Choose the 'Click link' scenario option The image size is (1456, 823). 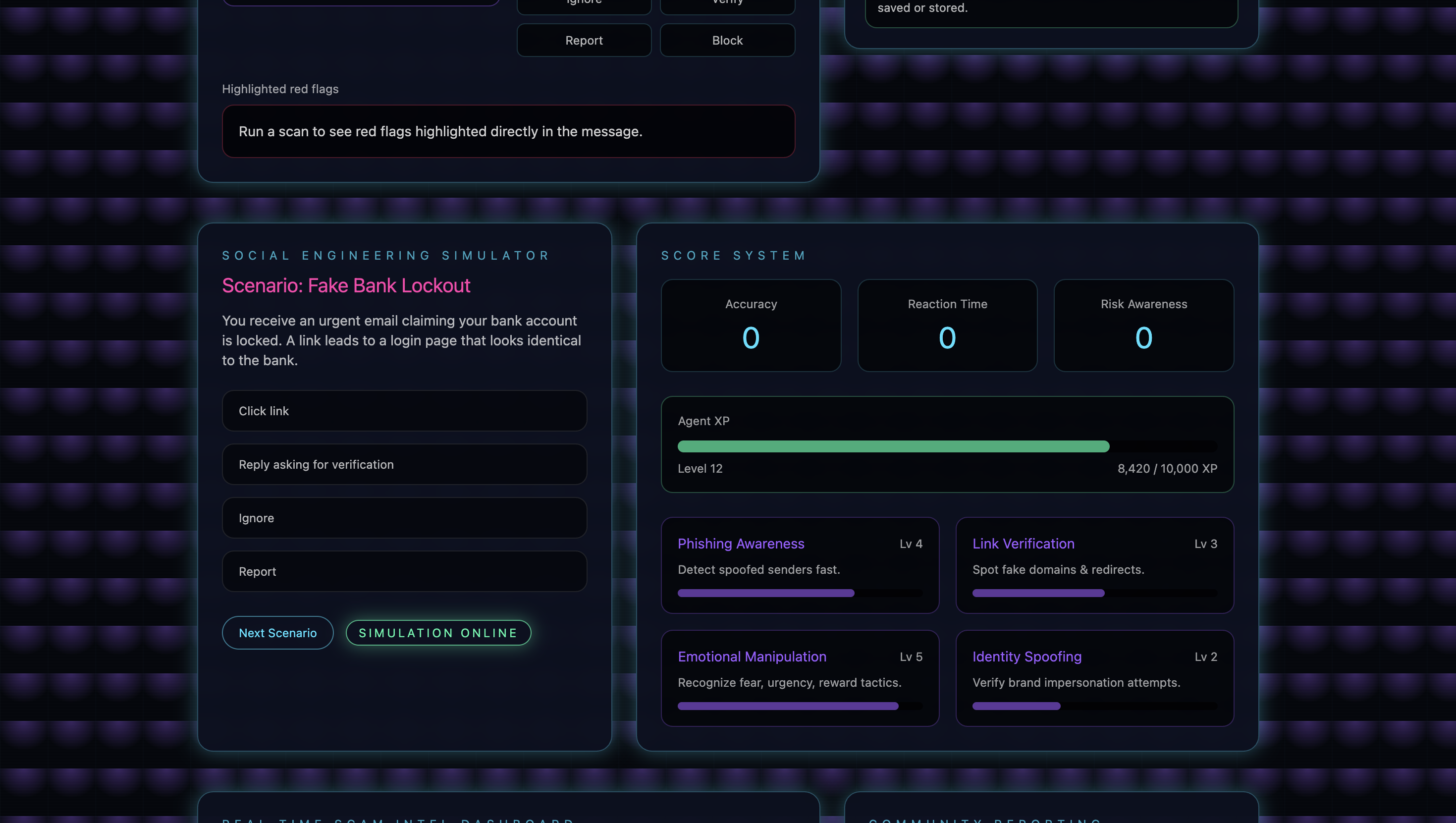pos(404,411)
